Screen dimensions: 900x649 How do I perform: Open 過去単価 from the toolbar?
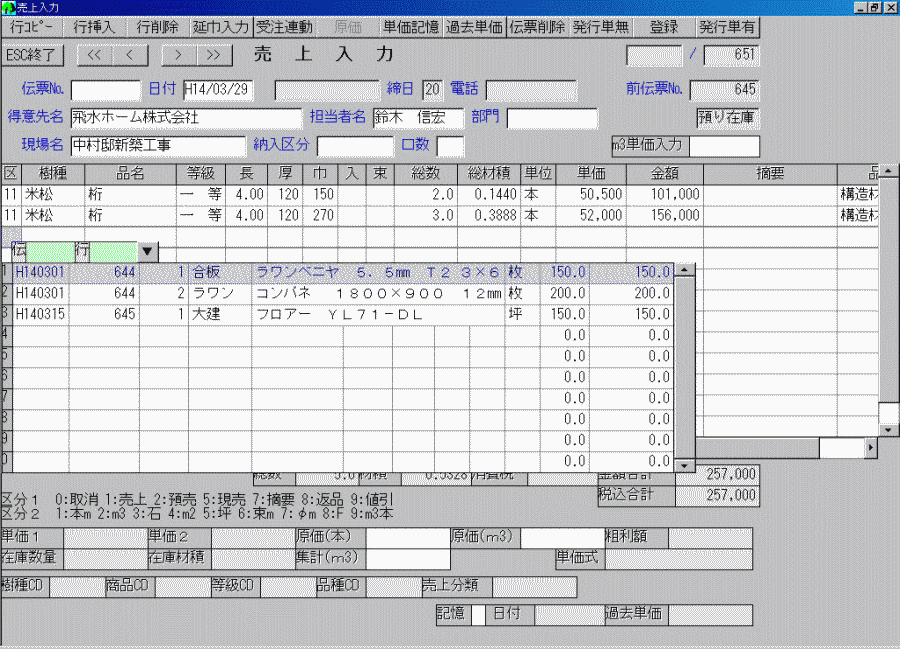click(x=474, y=27)
